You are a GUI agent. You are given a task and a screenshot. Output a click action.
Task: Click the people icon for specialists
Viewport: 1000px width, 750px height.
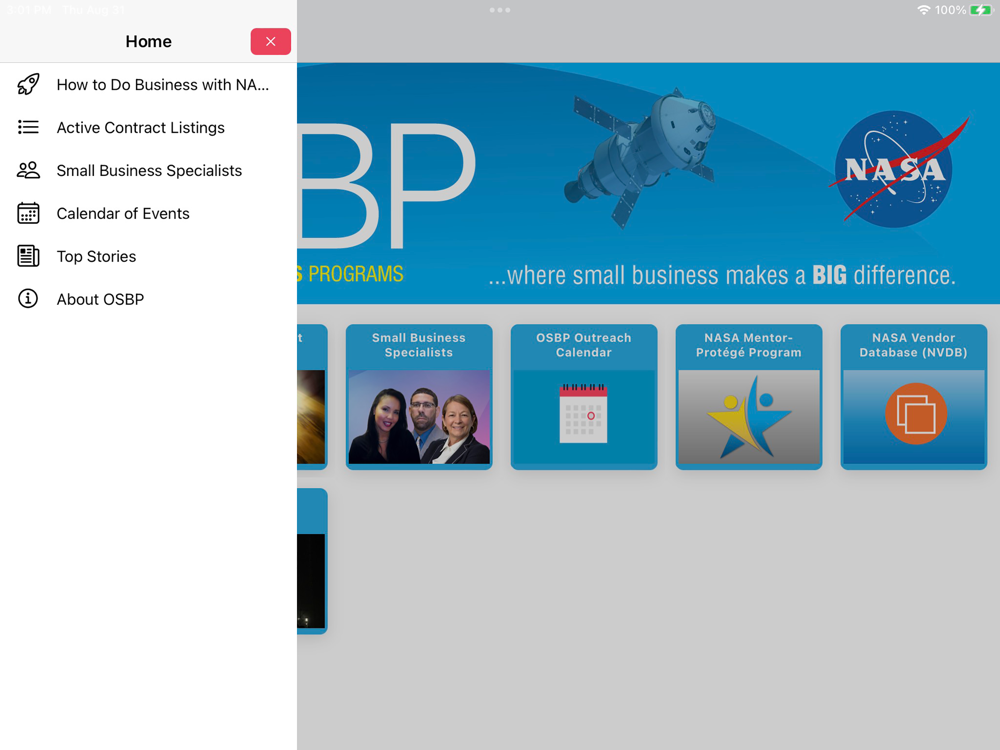point(28,170)
